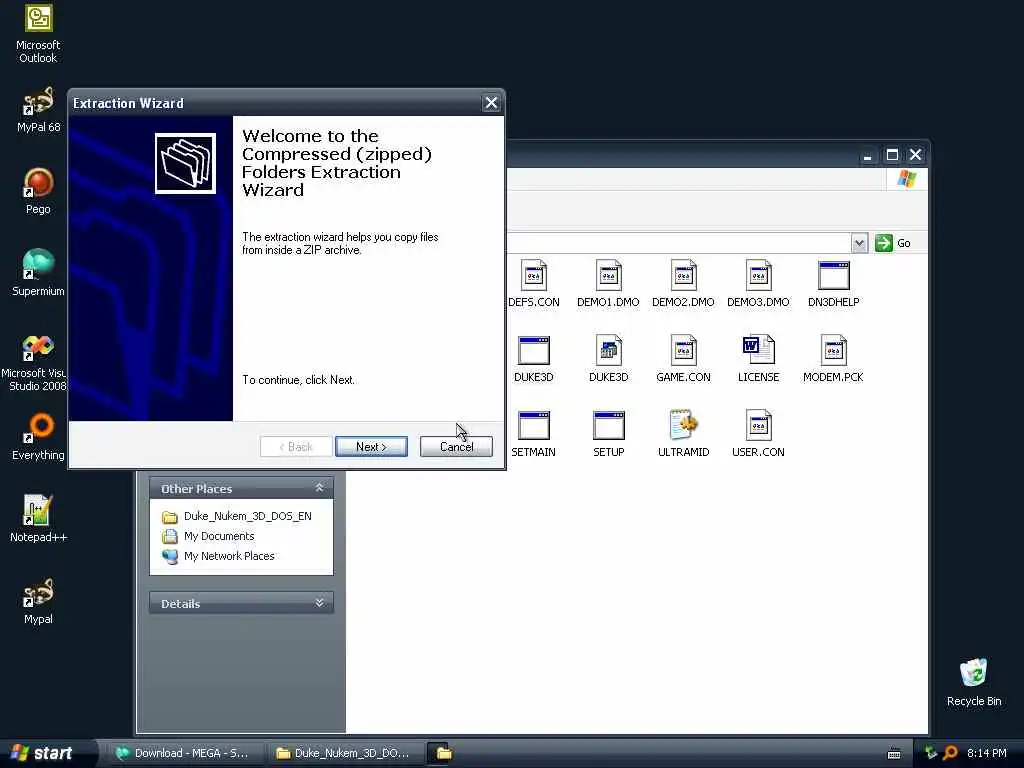Switch to Duke_Nukem_3D_DO... taskbar window

pos(345,753)
